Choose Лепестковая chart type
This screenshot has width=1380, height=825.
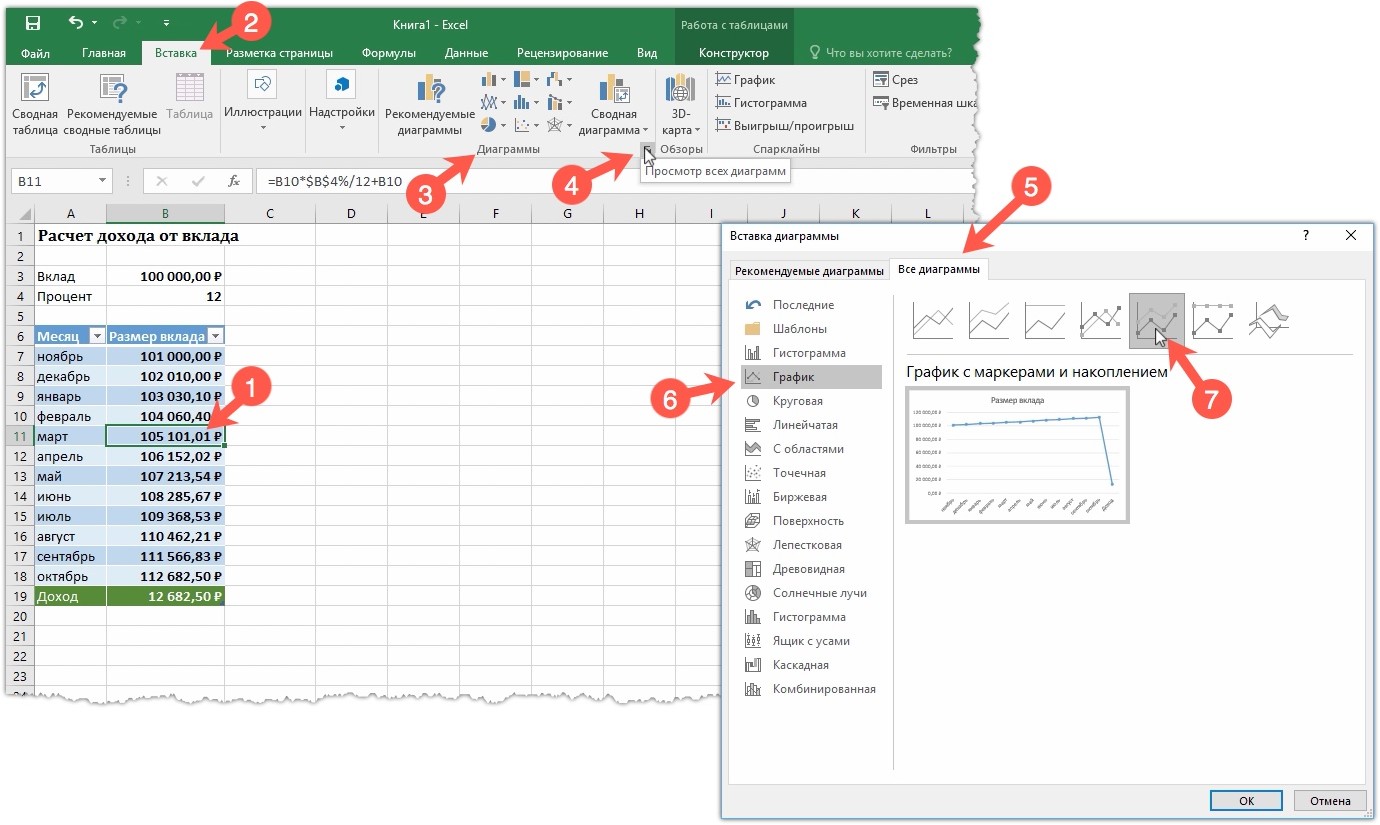(811, 545)
